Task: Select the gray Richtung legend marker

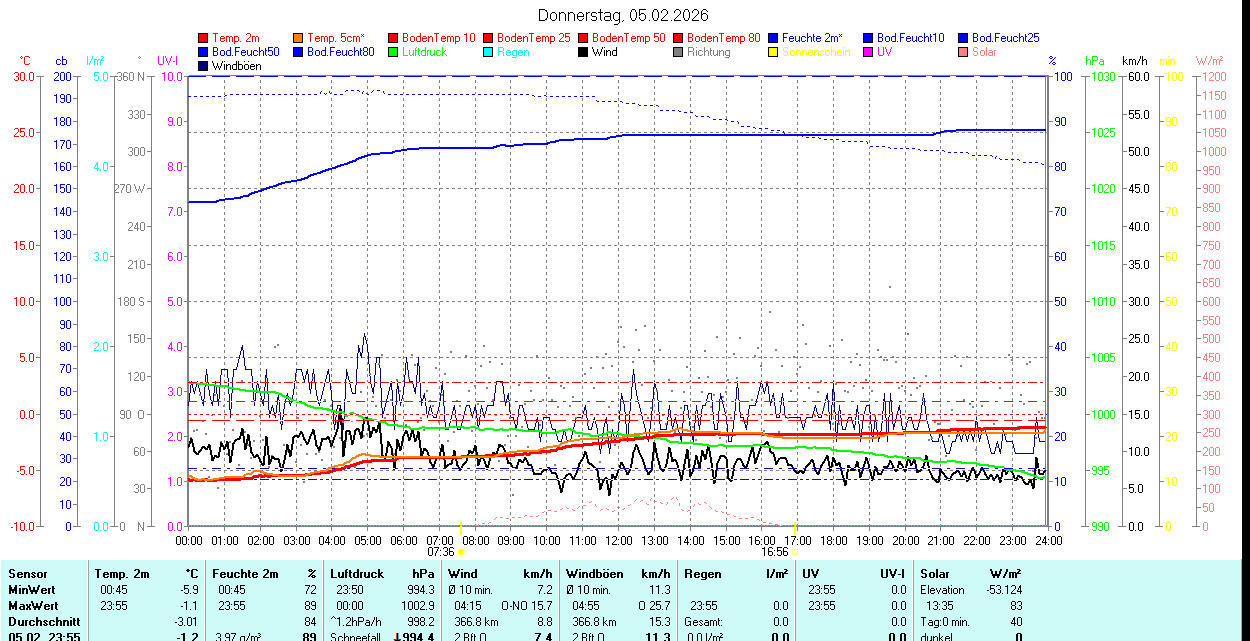Action: pyautogui.click(x=679, y=52)
